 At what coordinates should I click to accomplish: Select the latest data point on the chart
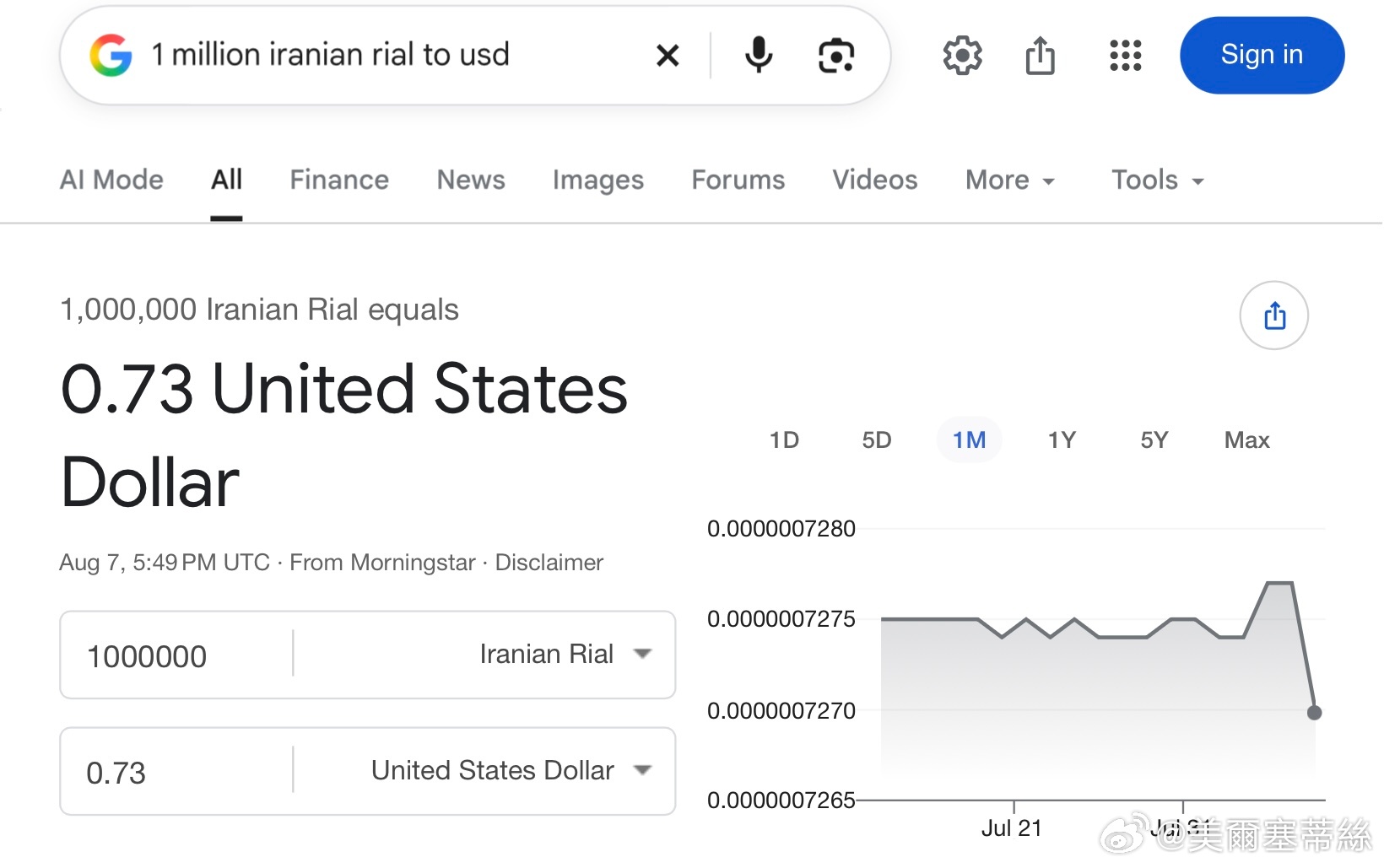point(1314,713)
